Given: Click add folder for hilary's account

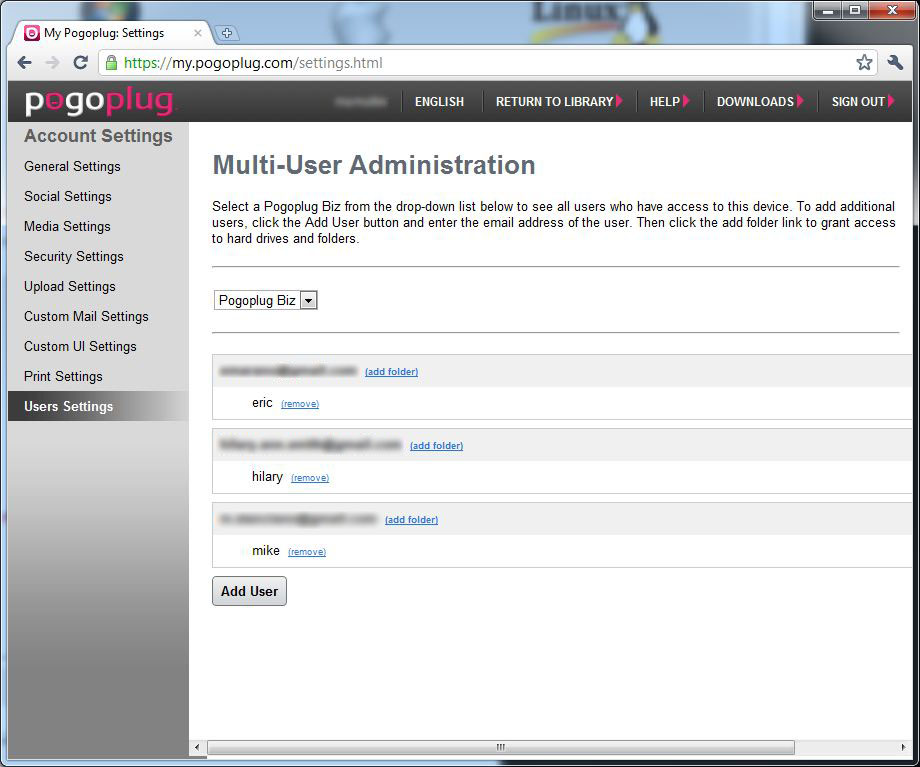Looking at the screenshot, I should point(437,445).
